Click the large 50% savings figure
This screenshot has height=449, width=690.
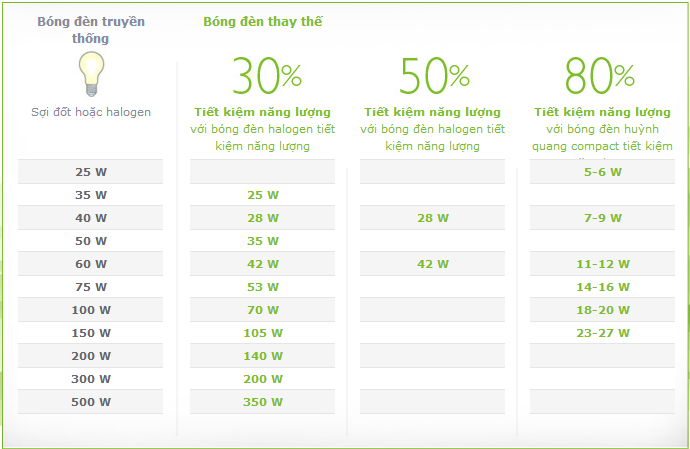coord(434,75)
